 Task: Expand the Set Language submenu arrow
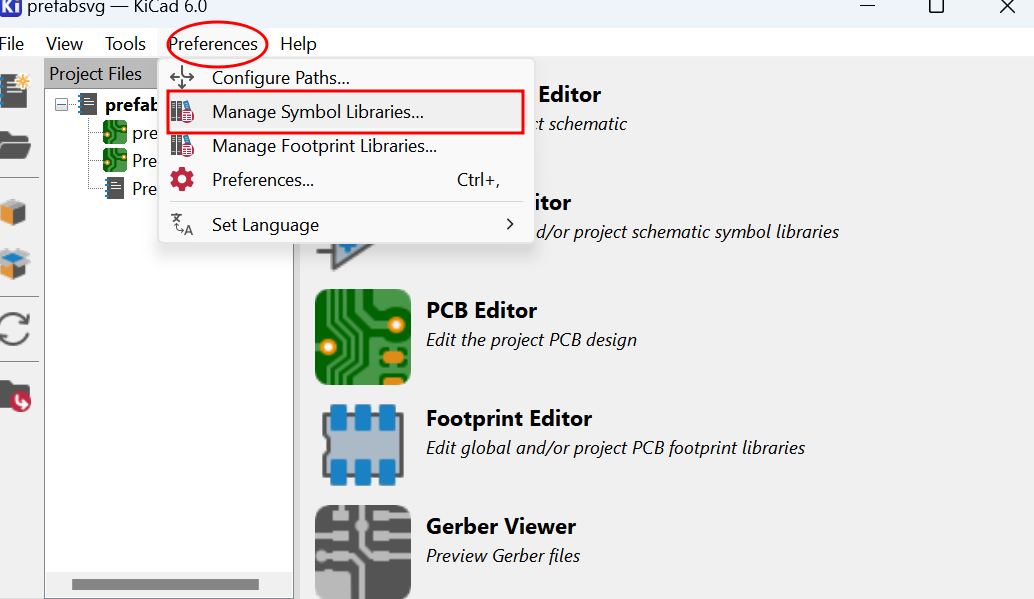(x=510, y=224)
